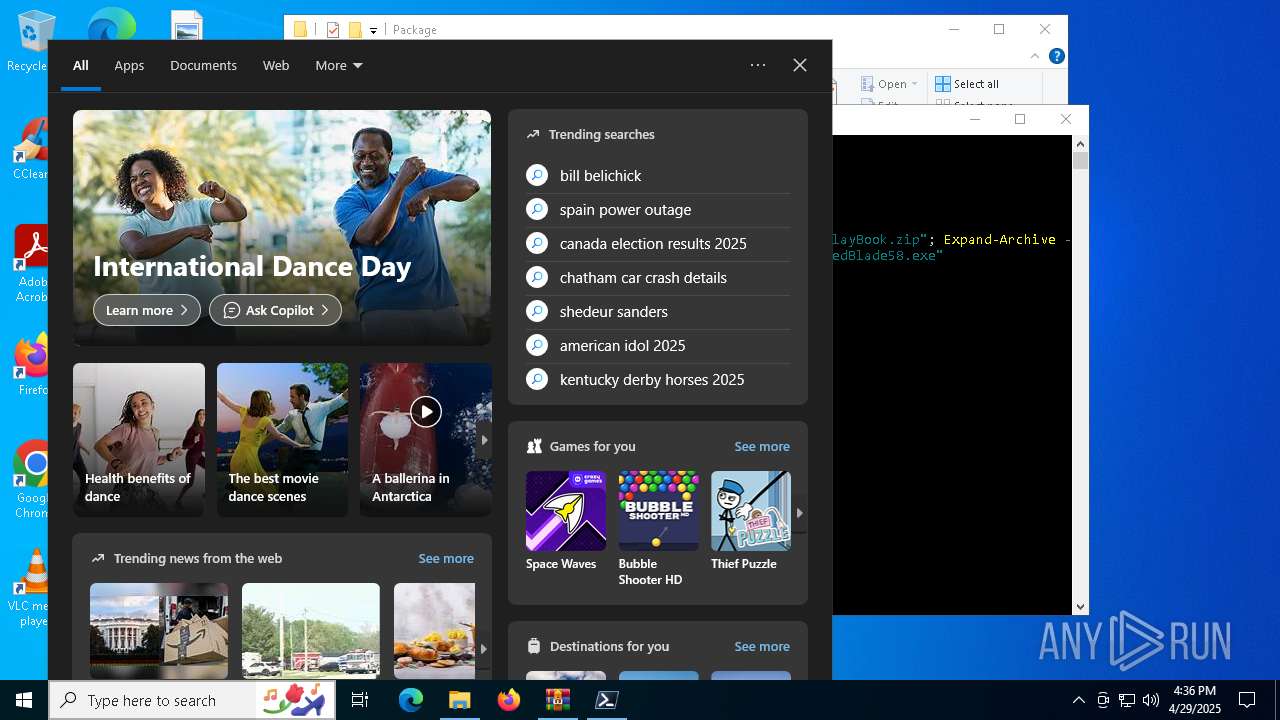The height and width of the screenshot is (720, 1280).
Task: Open File Explorer from taskbar
Action: tap(459, 700)
